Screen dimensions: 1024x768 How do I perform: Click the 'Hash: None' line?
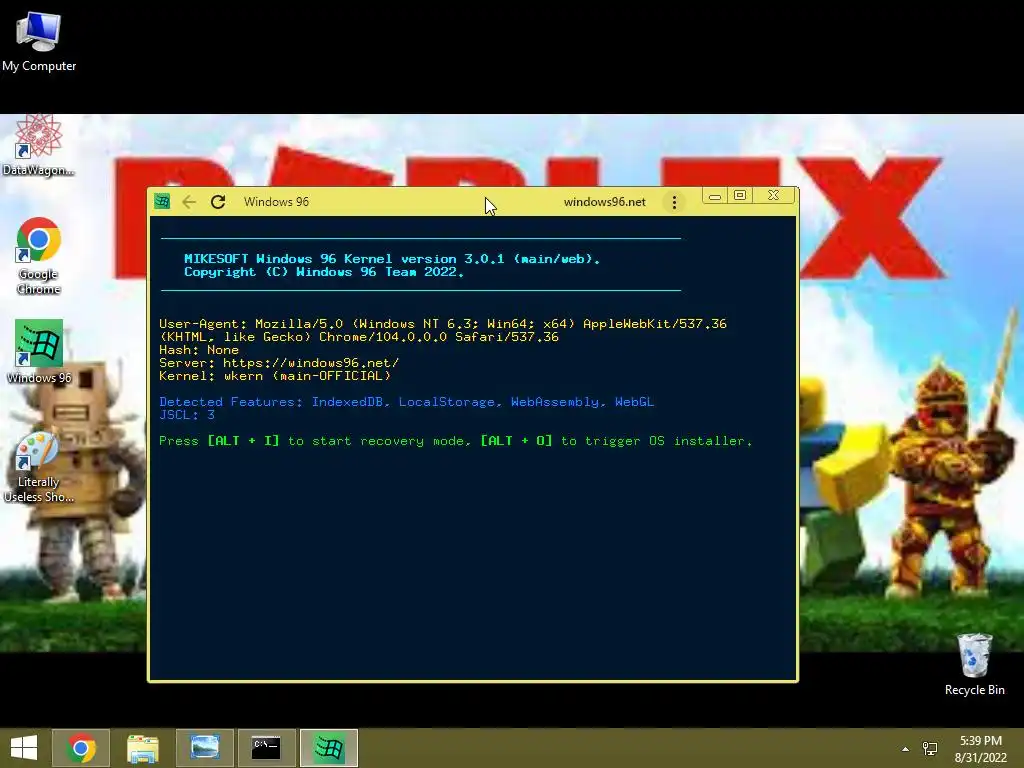pyautogui.click(x=199, y=350)
